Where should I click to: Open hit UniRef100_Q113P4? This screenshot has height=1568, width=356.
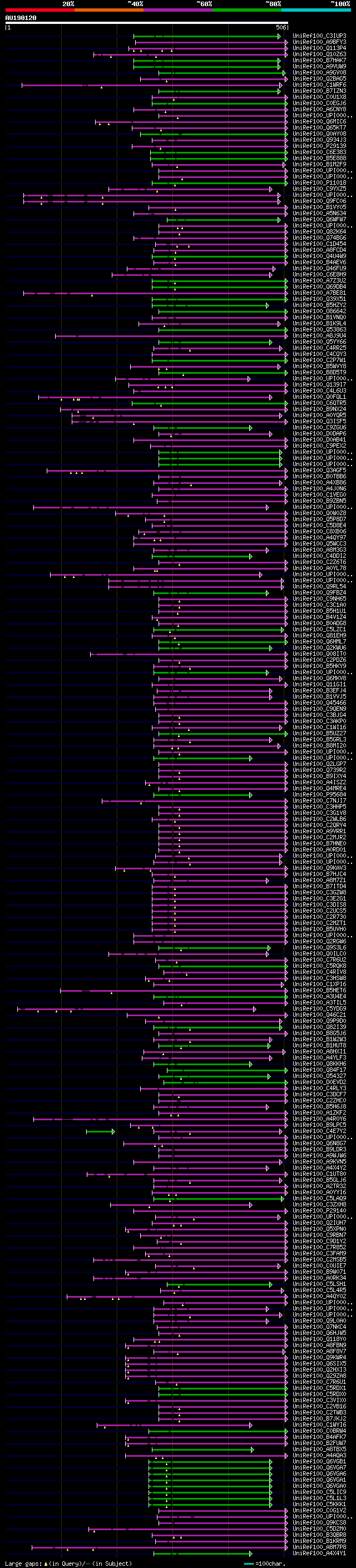(x=319, y=48)
